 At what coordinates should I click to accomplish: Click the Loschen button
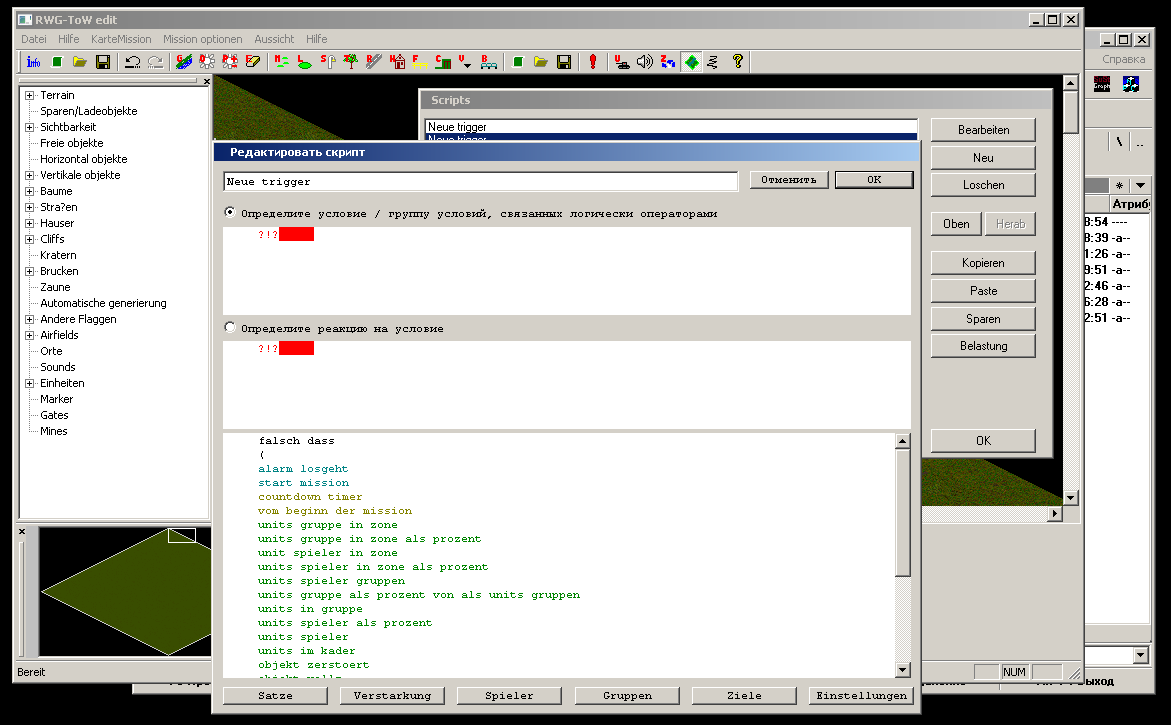pos(984,185)
